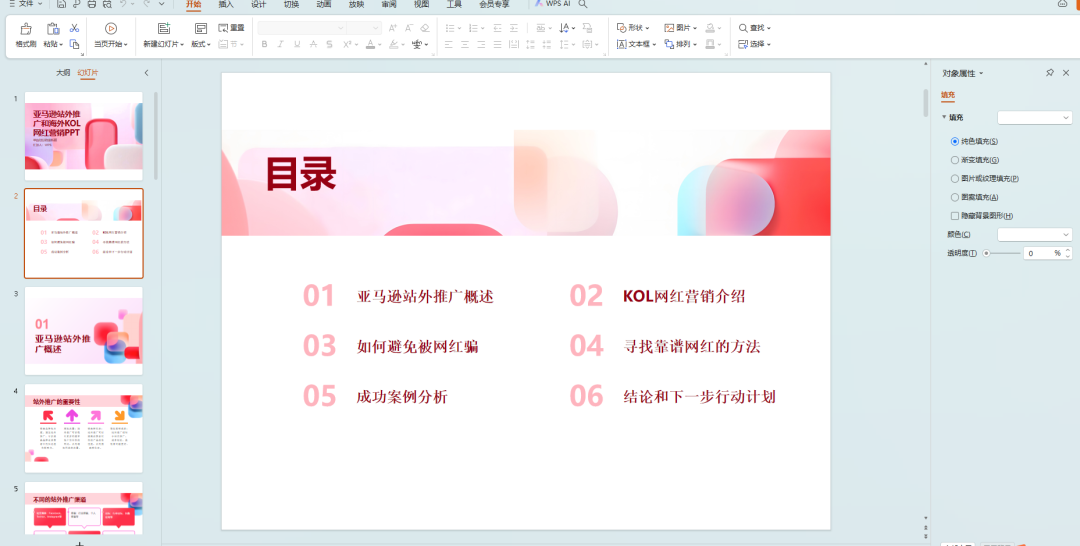Click the Print icon in quick access bar
1080x546 pixels.
coord(92,4)
